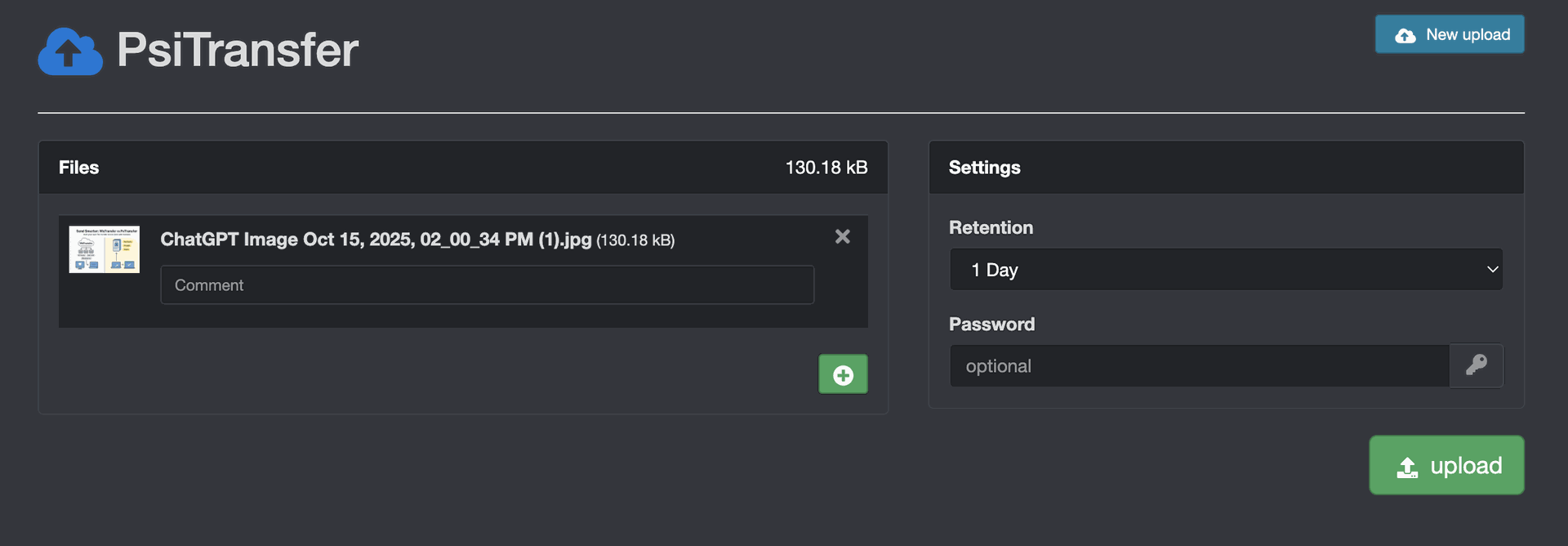The height and width of the screenshot is (546, 1568).
Task: Generate a password using the key icon
Action: coord(1476,365)
